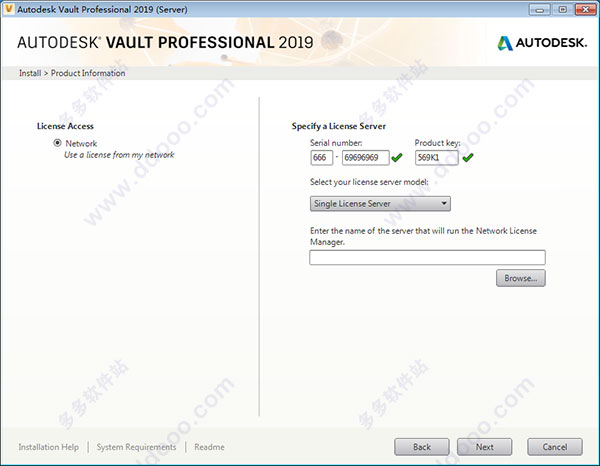Image resolution: width=600 pixels, height=466 pixels.
Task: Click the Browse... button
Action: [521, 278]
